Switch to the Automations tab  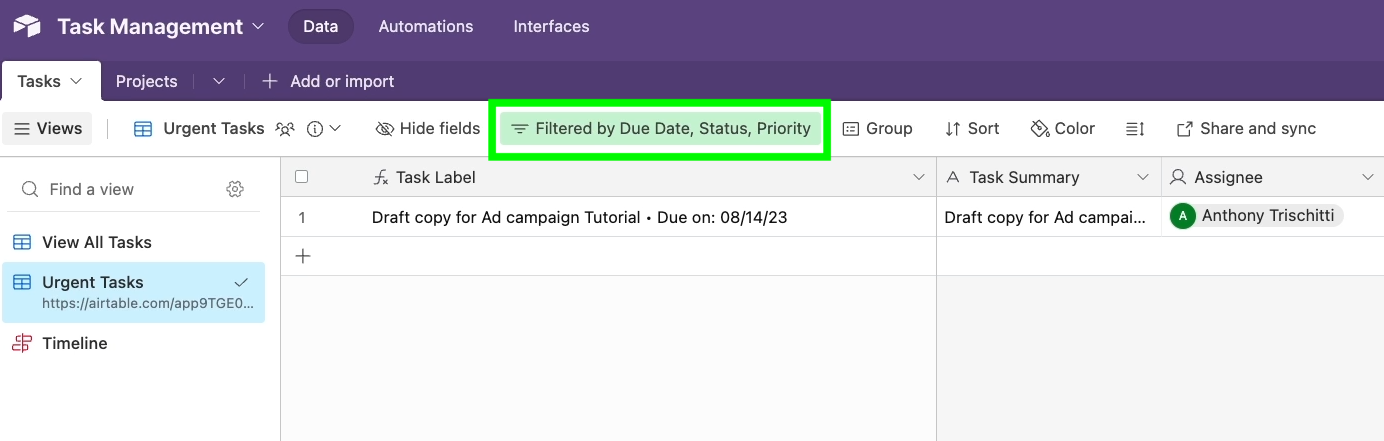[x=425, y=27]
